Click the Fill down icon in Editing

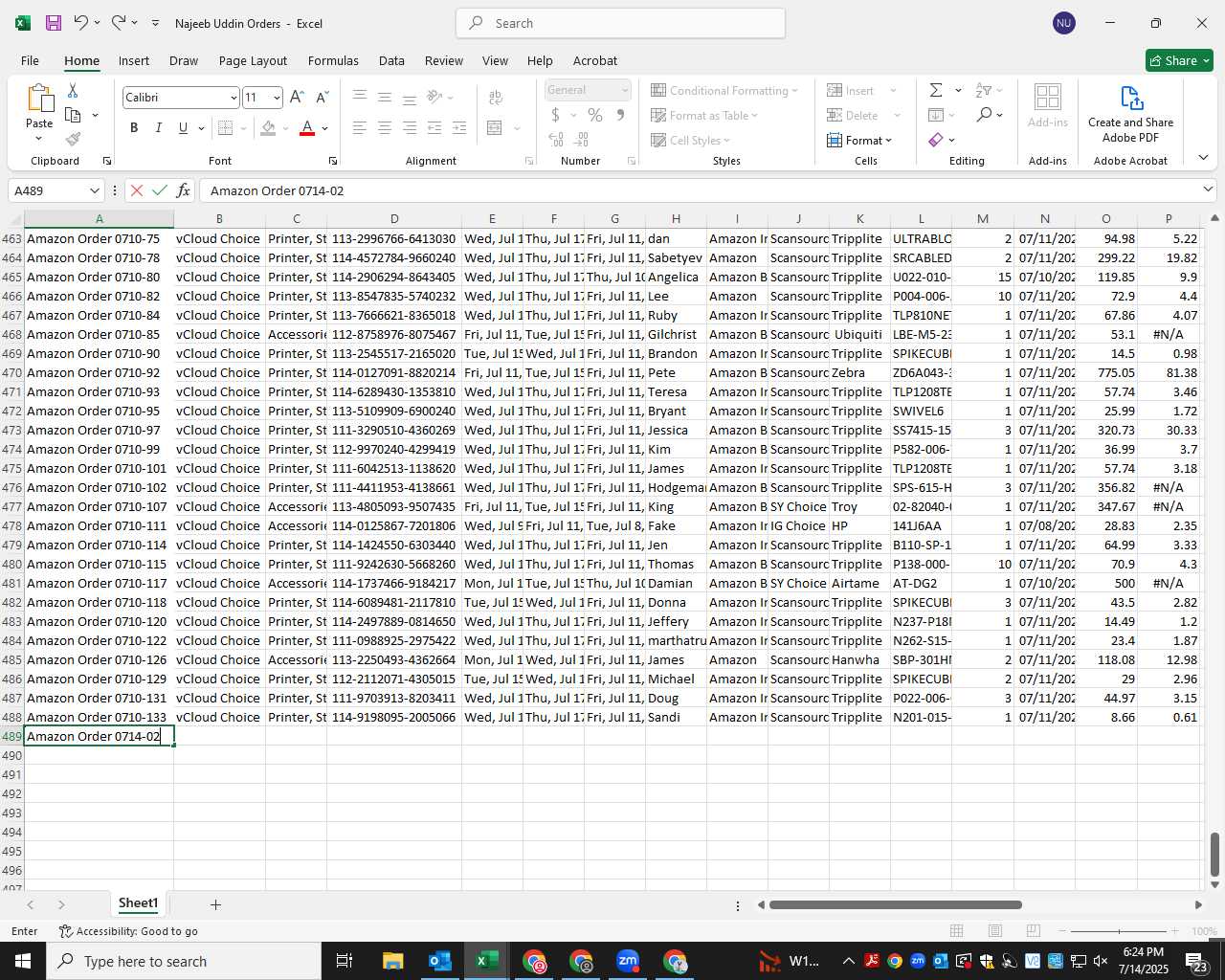pos(936,115)
